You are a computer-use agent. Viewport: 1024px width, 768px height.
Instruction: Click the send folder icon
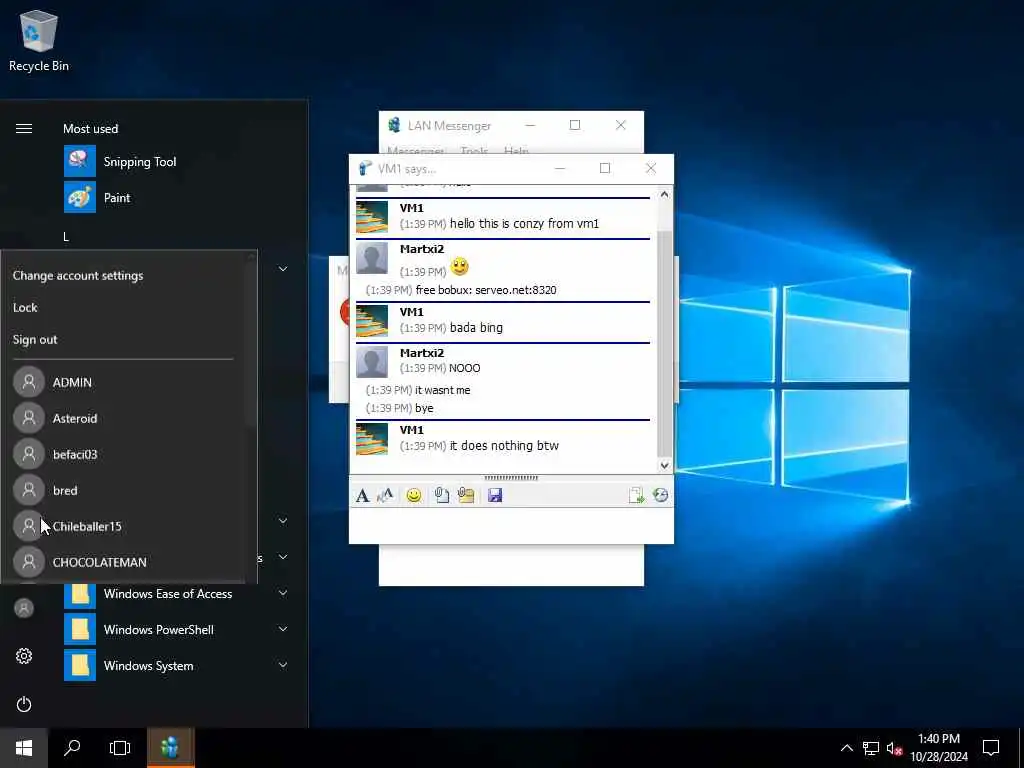[466, 495]
